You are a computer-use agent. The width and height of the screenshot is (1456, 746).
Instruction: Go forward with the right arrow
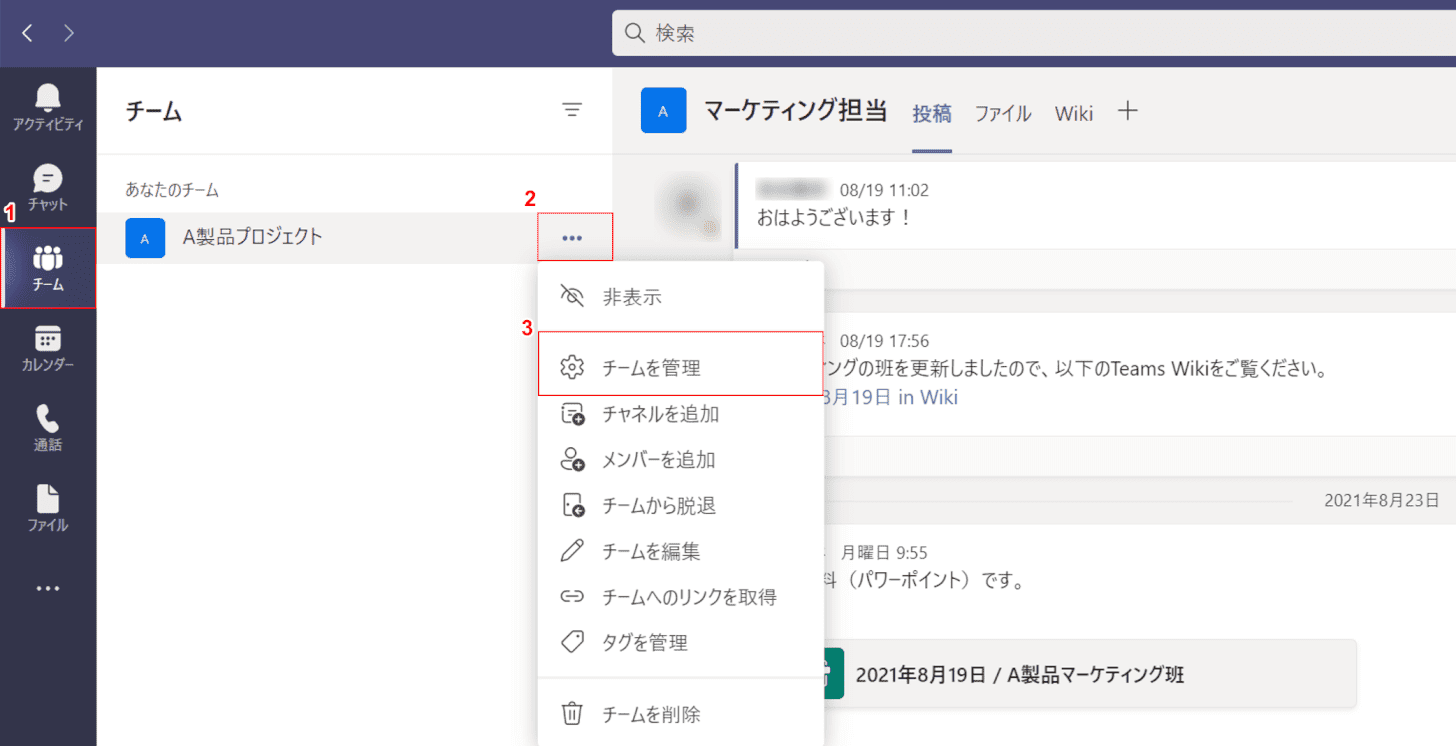pyautogui.click(x=68, y=33)
